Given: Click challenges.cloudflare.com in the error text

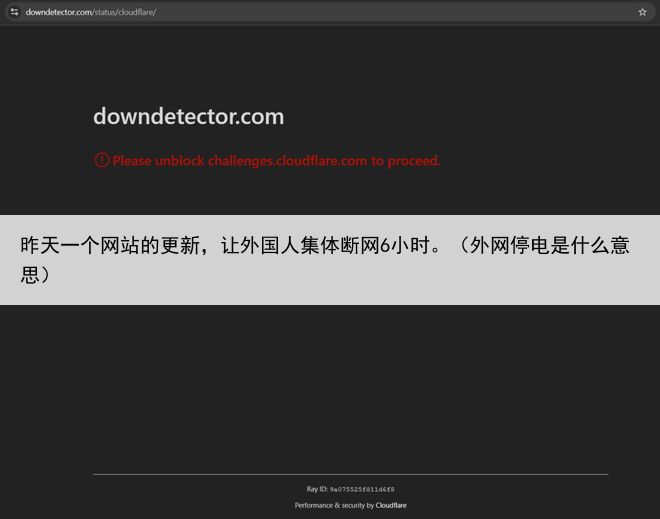Looking at the screenshot, I should 287,161.
